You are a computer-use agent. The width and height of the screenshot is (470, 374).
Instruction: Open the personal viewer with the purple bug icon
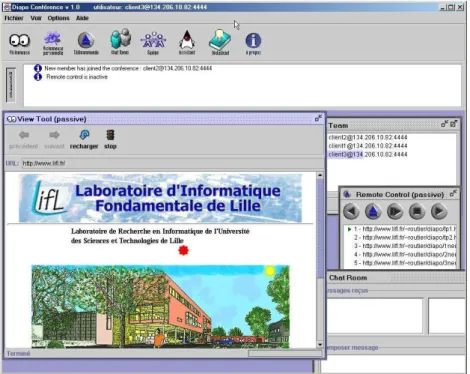(53, 43)
